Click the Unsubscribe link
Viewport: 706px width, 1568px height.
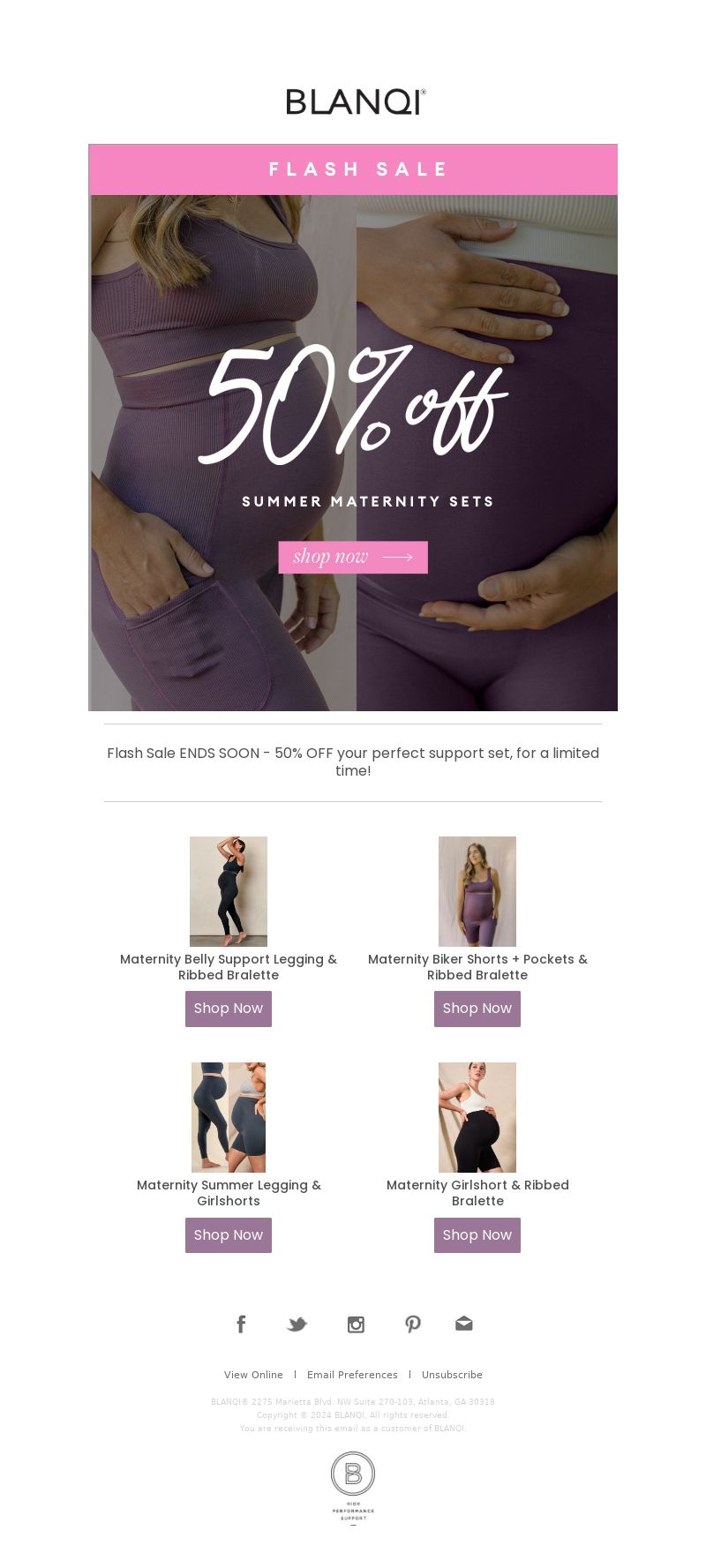click(x=452, y=1375)
